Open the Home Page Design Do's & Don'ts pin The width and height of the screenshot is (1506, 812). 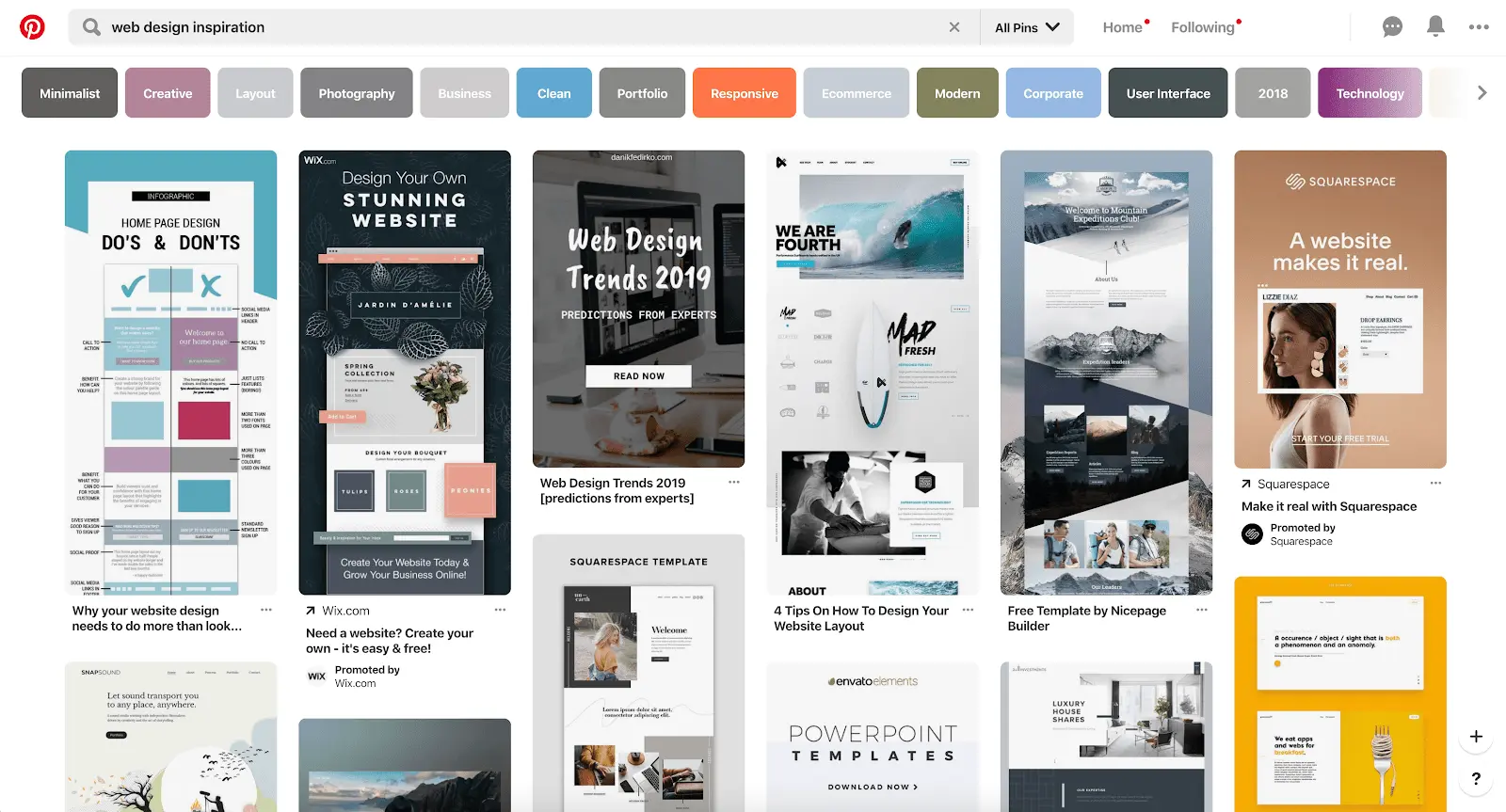click(x=170, y=373)
